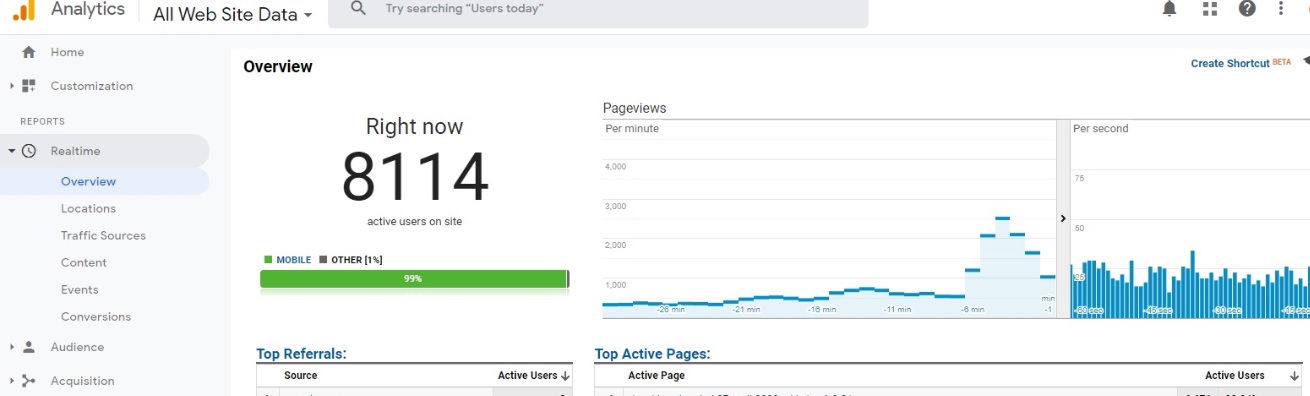This screenshot has width=1310, height=396.
Task: Click the Customization dashboard icon
Action: 29,86
